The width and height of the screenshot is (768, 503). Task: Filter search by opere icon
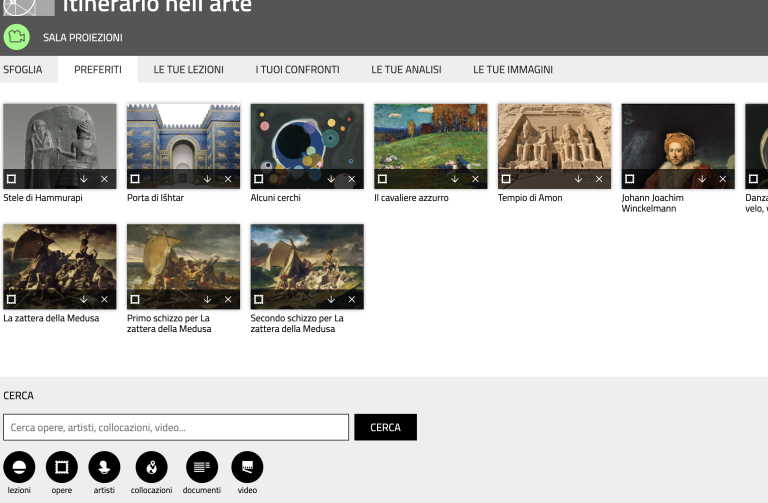[62, 467]
